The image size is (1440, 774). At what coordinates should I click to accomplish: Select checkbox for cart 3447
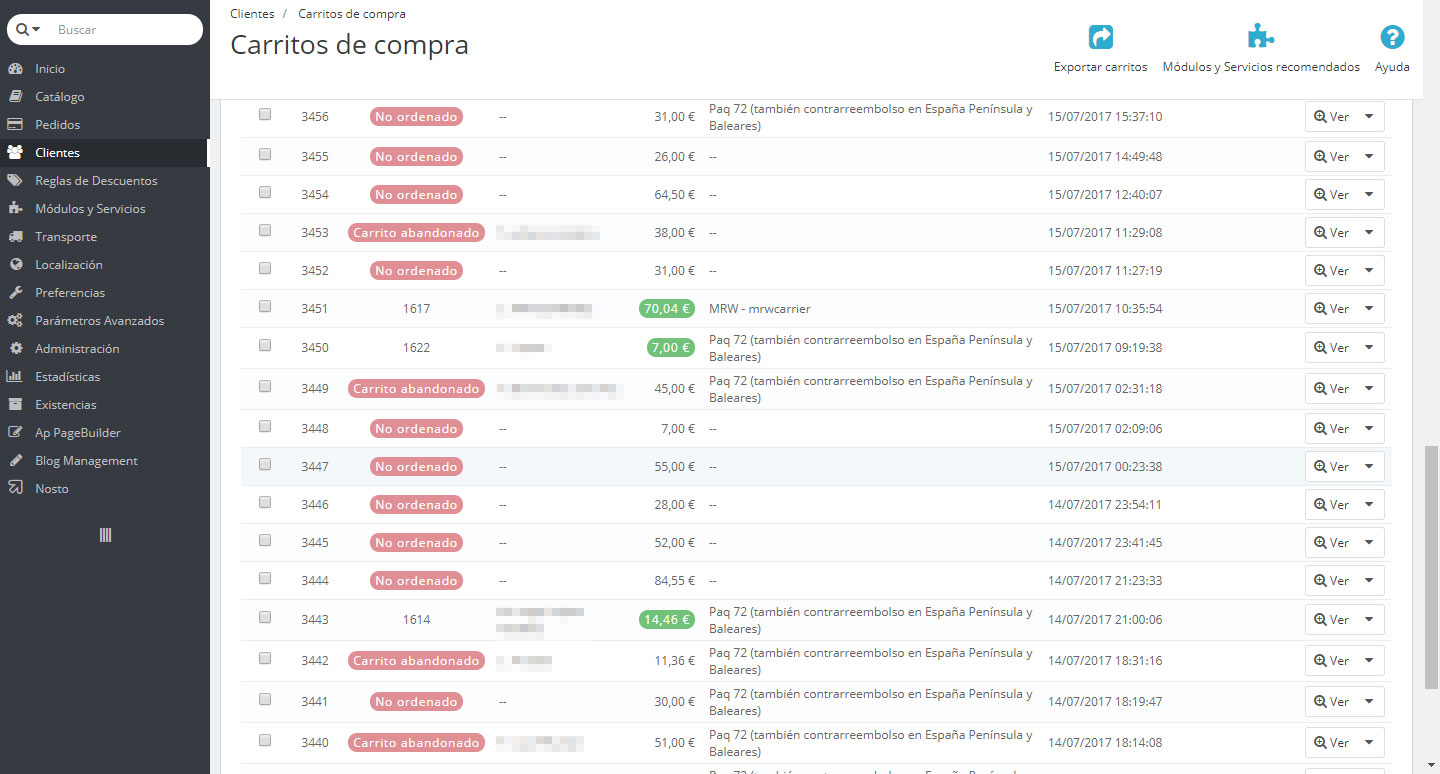point(265,464)
